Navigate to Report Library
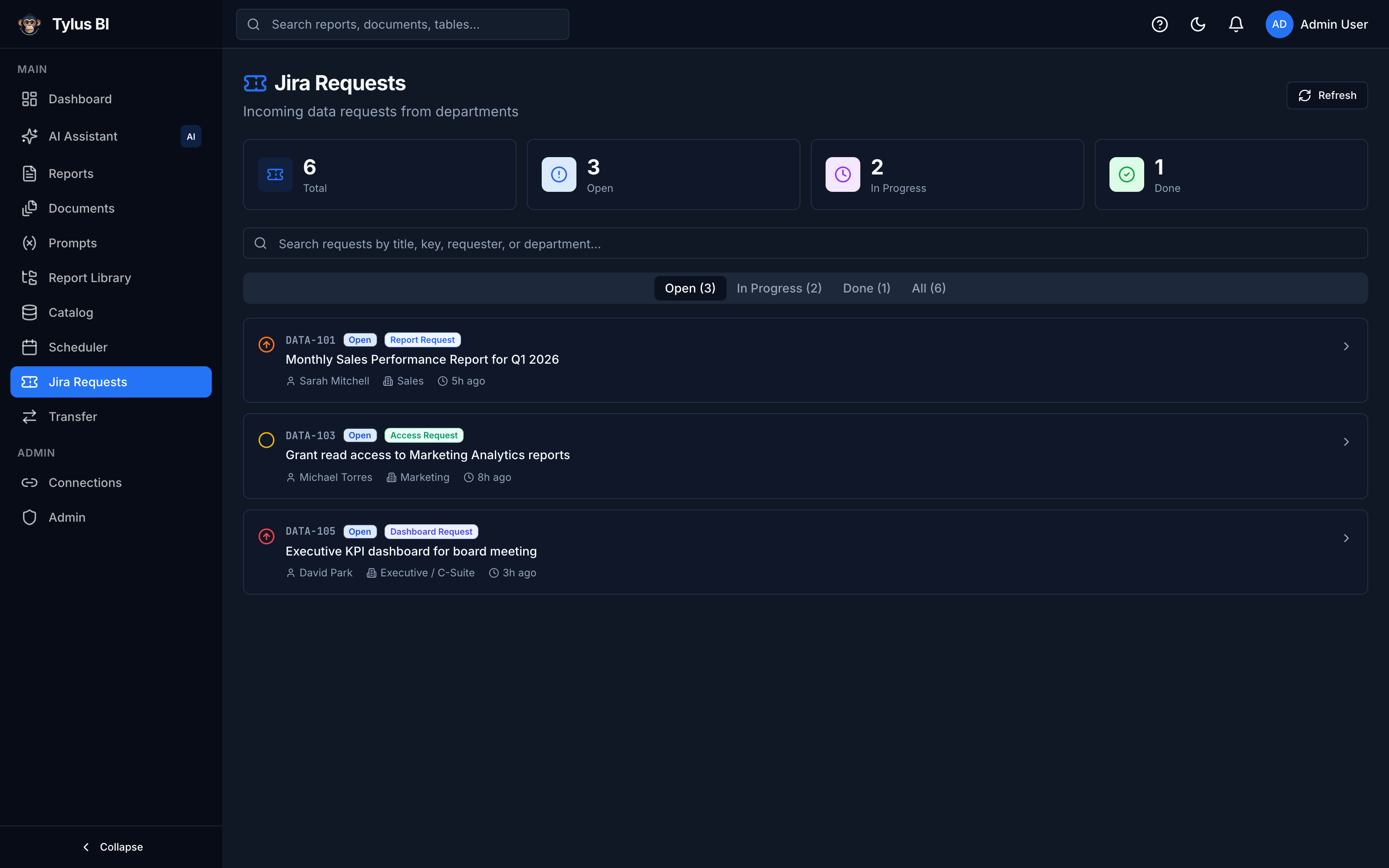 111,278
